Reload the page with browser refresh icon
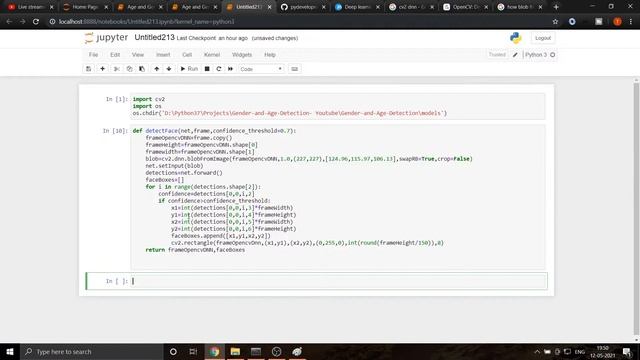Viewport: 640px width, 360px height. click(x=36, y=22)
